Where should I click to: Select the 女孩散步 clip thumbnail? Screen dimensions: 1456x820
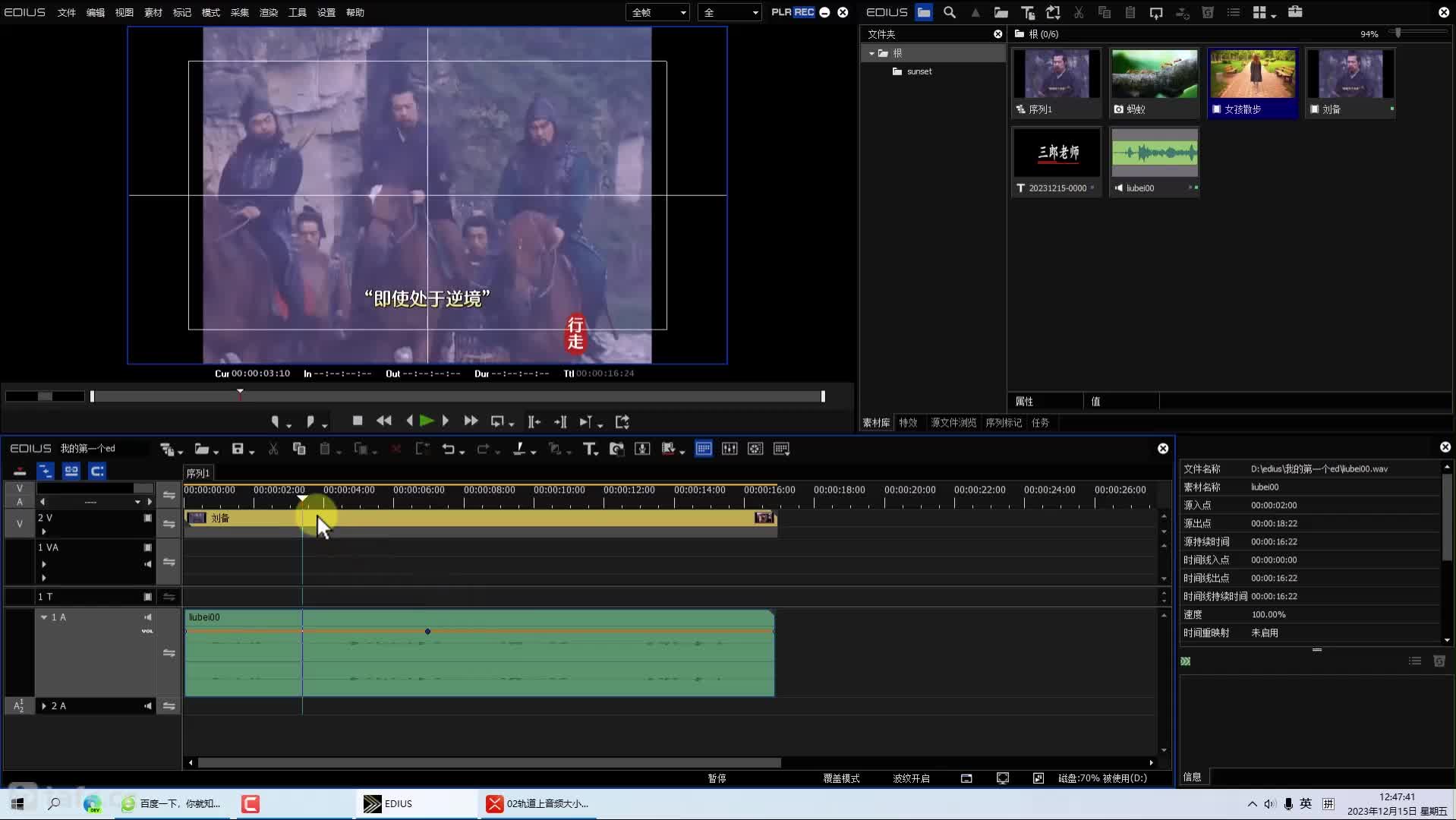[x=1253, y=83]
